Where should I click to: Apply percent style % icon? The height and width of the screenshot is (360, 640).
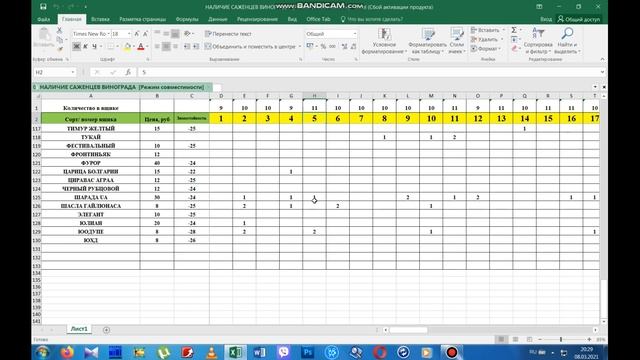(x=323, y=47)
